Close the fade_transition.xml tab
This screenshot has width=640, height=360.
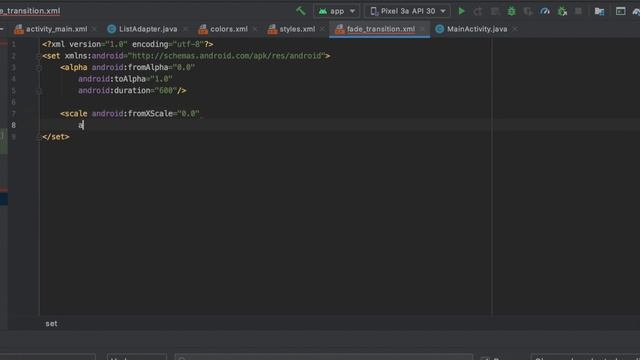[x=422, y=29]
